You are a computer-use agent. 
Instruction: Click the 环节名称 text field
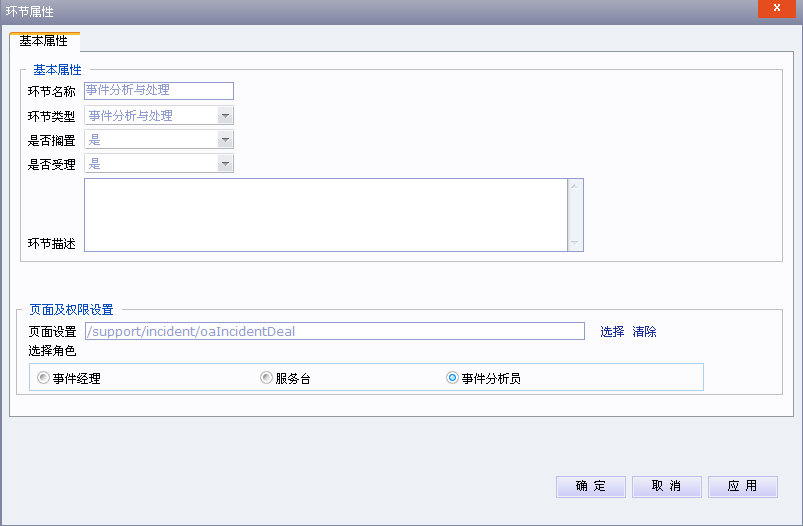point(159,91)
